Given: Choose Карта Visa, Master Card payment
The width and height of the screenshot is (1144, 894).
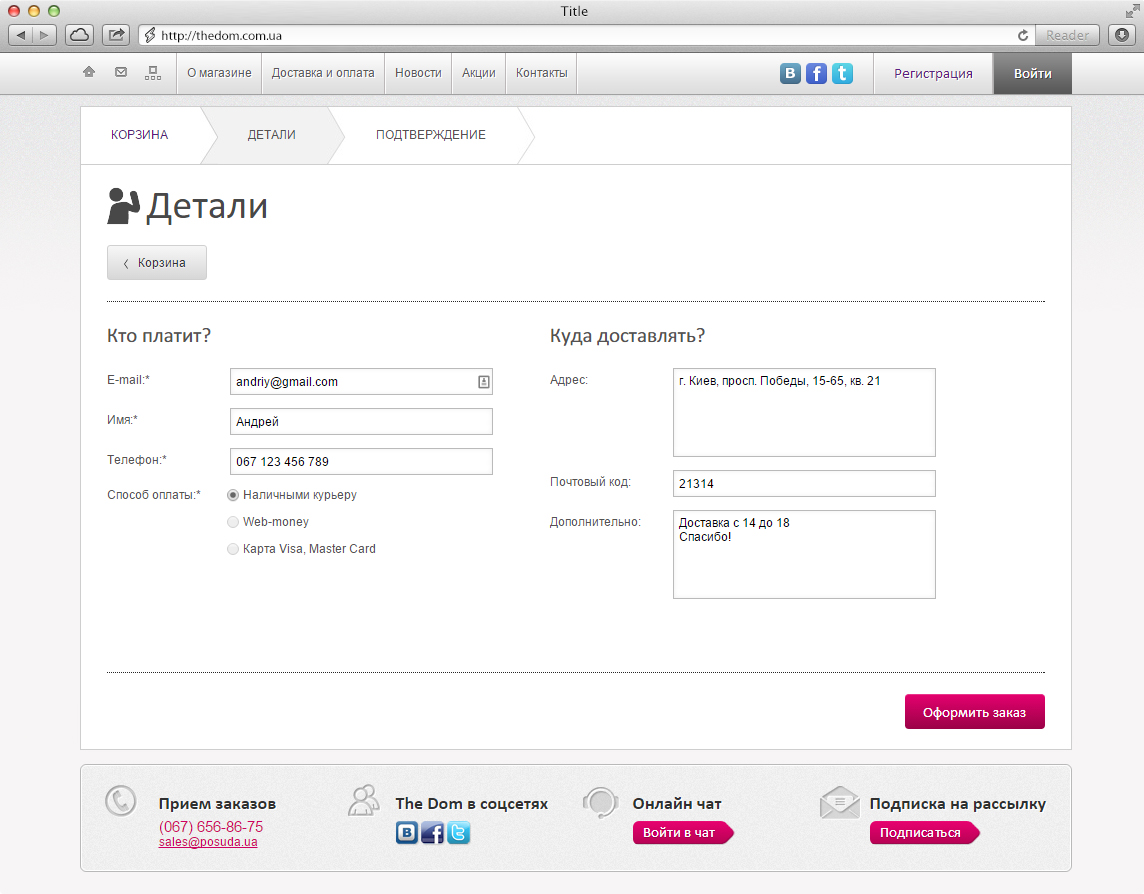Looking at the screenshot, I should [233, 549].
